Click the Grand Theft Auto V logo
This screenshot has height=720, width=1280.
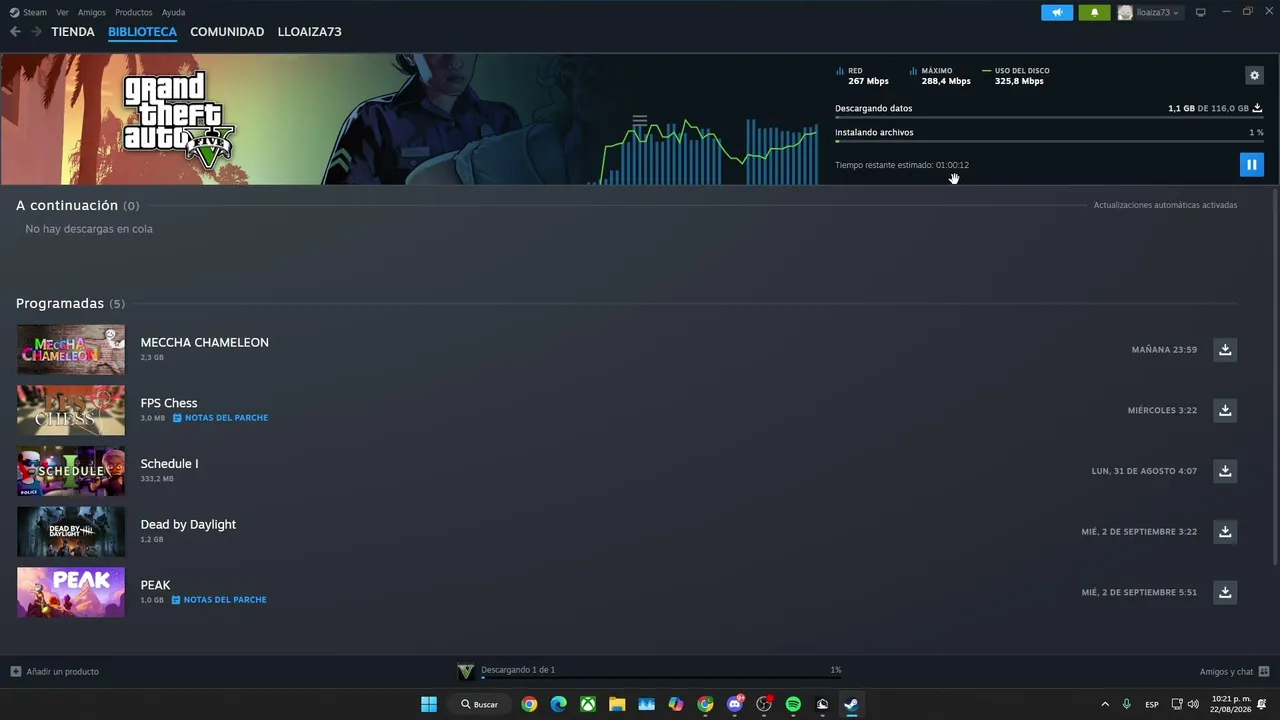click(178, 118)
